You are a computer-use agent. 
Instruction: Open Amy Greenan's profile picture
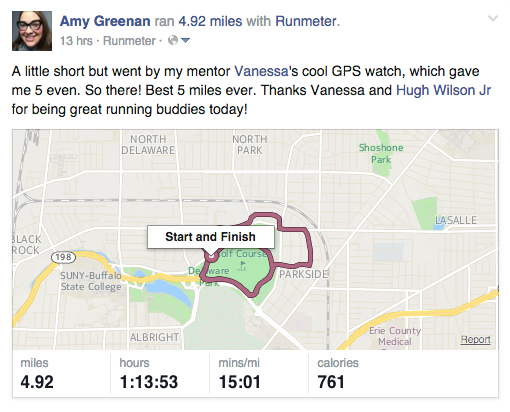(32, 31)
